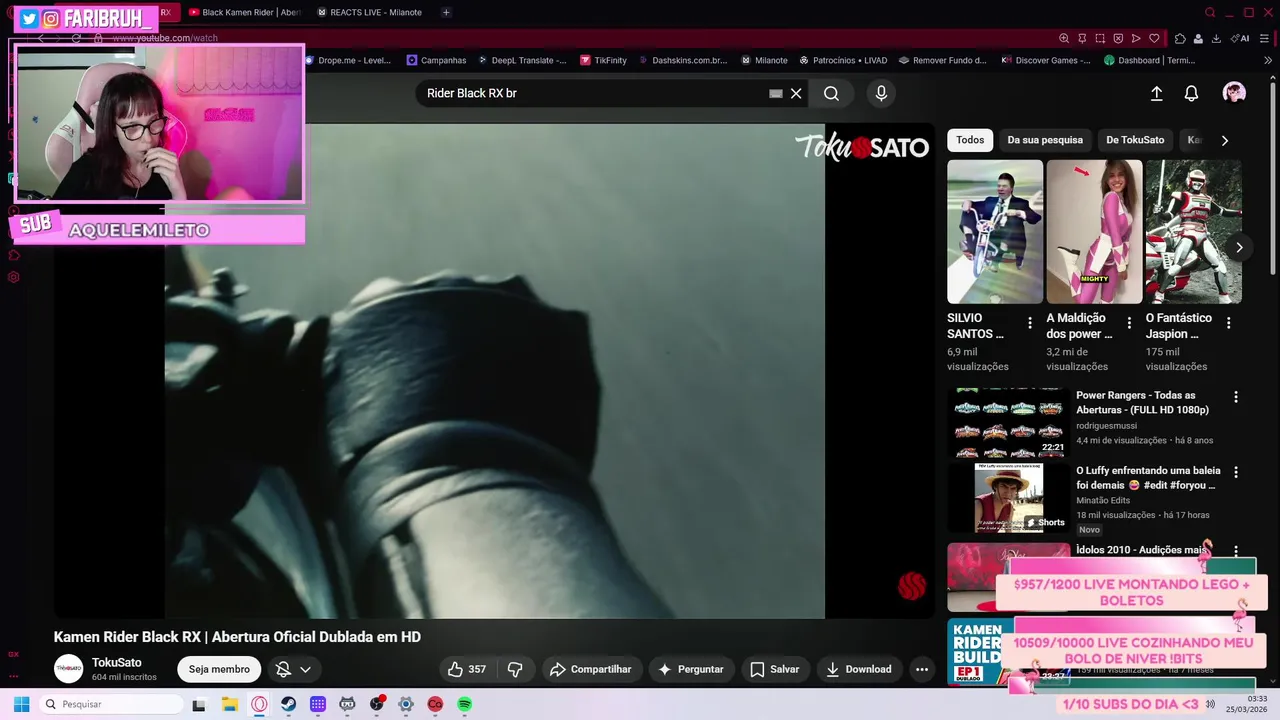Viewport: 1280px width, 720px height.
Task: Like the video with 357 likes
Action: tap(466, 669)
